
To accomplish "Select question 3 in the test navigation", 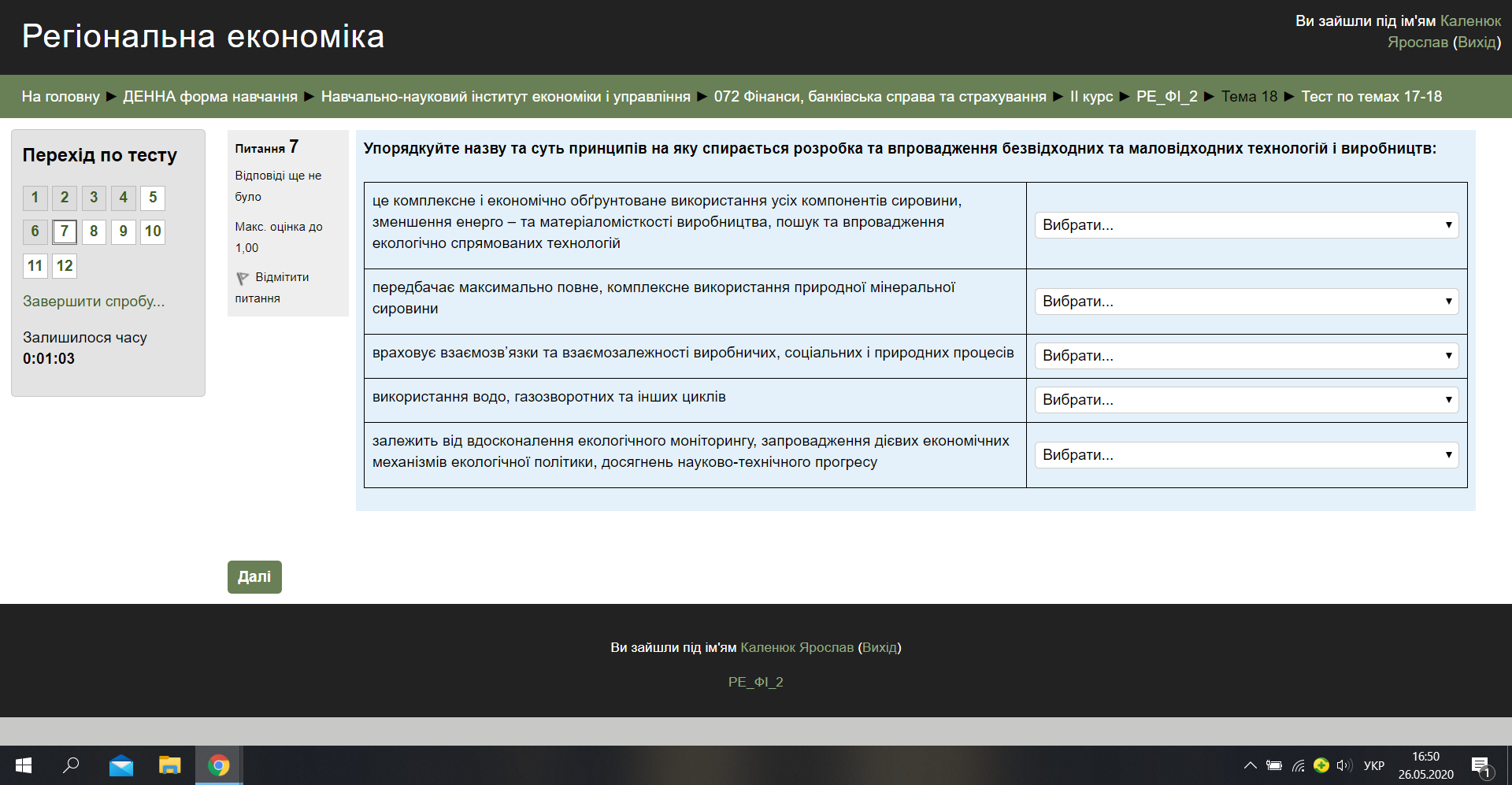I will tap(94, 198).
